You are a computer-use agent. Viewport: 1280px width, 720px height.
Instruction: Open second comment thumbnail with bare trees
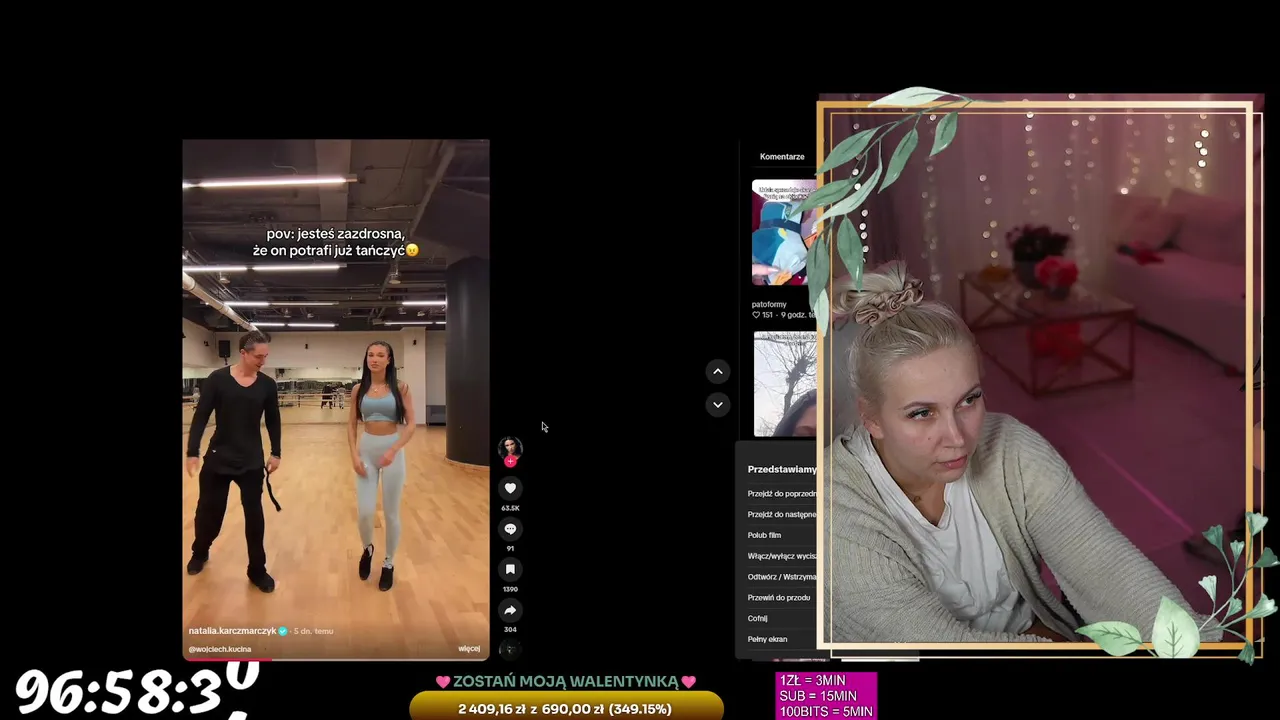point(785,384)
